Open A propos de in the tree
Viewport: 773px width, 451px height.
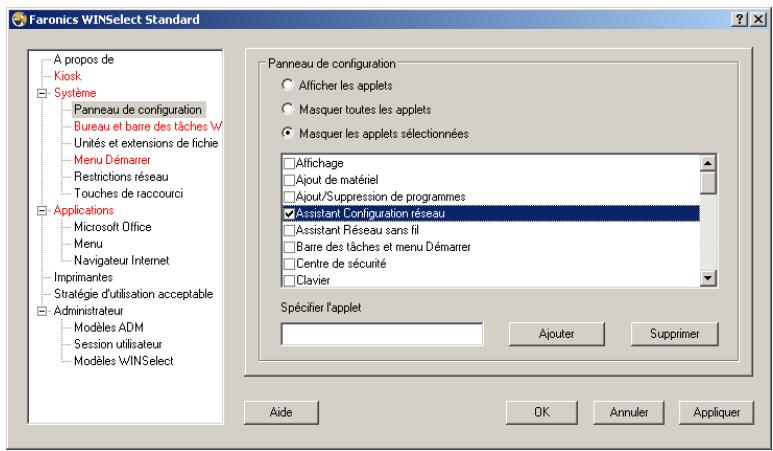pyautogui.click(x=84, y=60)
